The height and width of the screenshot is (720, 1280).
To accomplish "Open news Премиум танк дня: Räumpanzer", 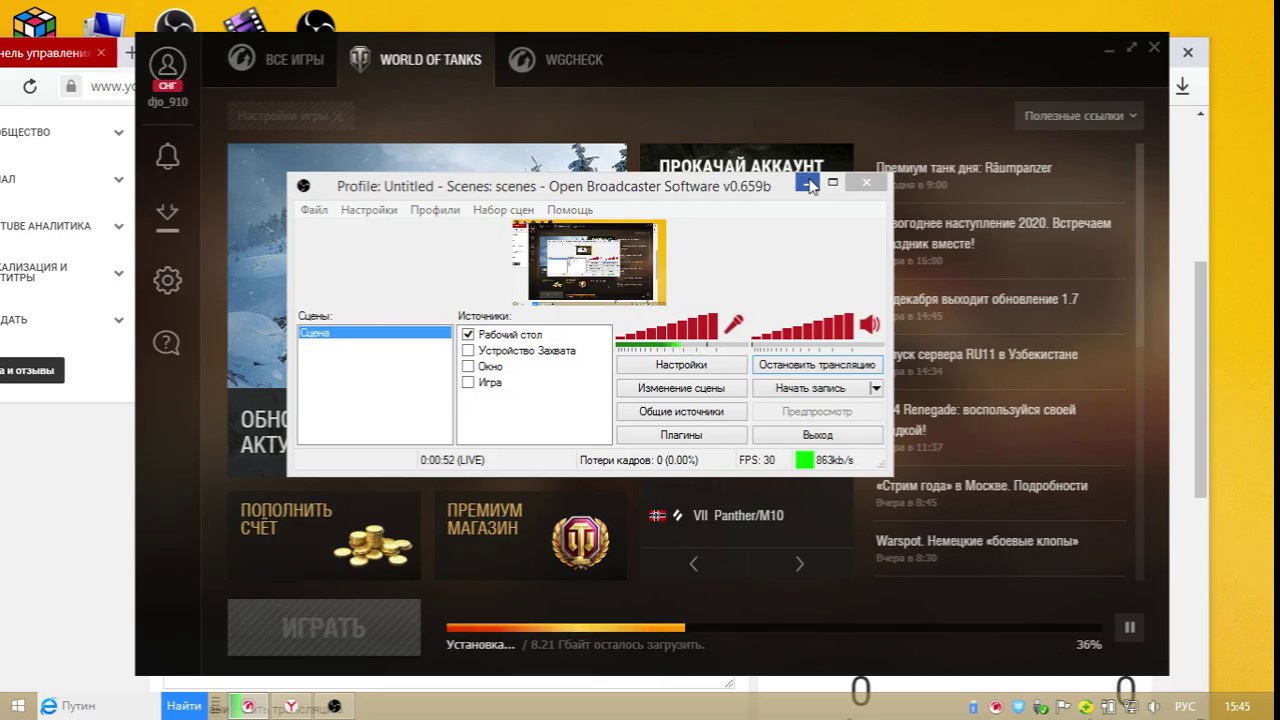I will pyautogui.click(x=963, y=168).
